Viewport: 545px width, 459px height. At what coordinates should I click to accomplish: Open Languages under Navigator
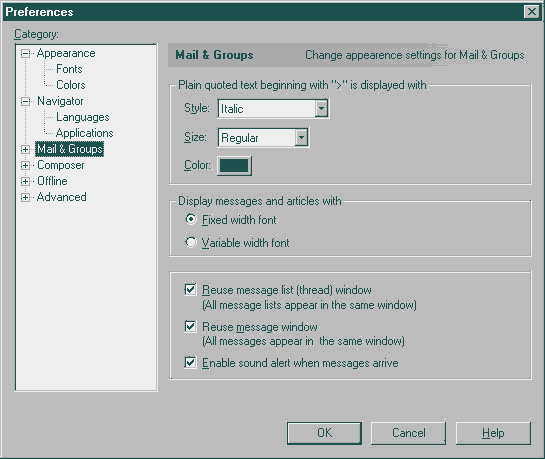83,117
